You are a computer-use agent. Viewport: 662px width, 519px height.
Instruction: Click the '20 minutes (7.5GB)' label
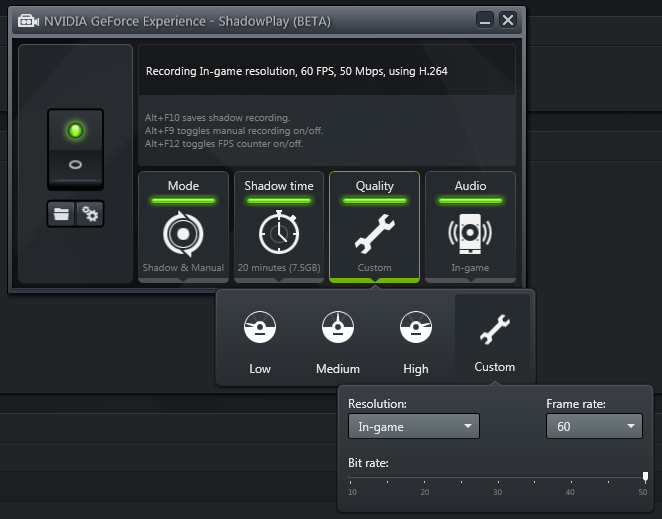279,268
